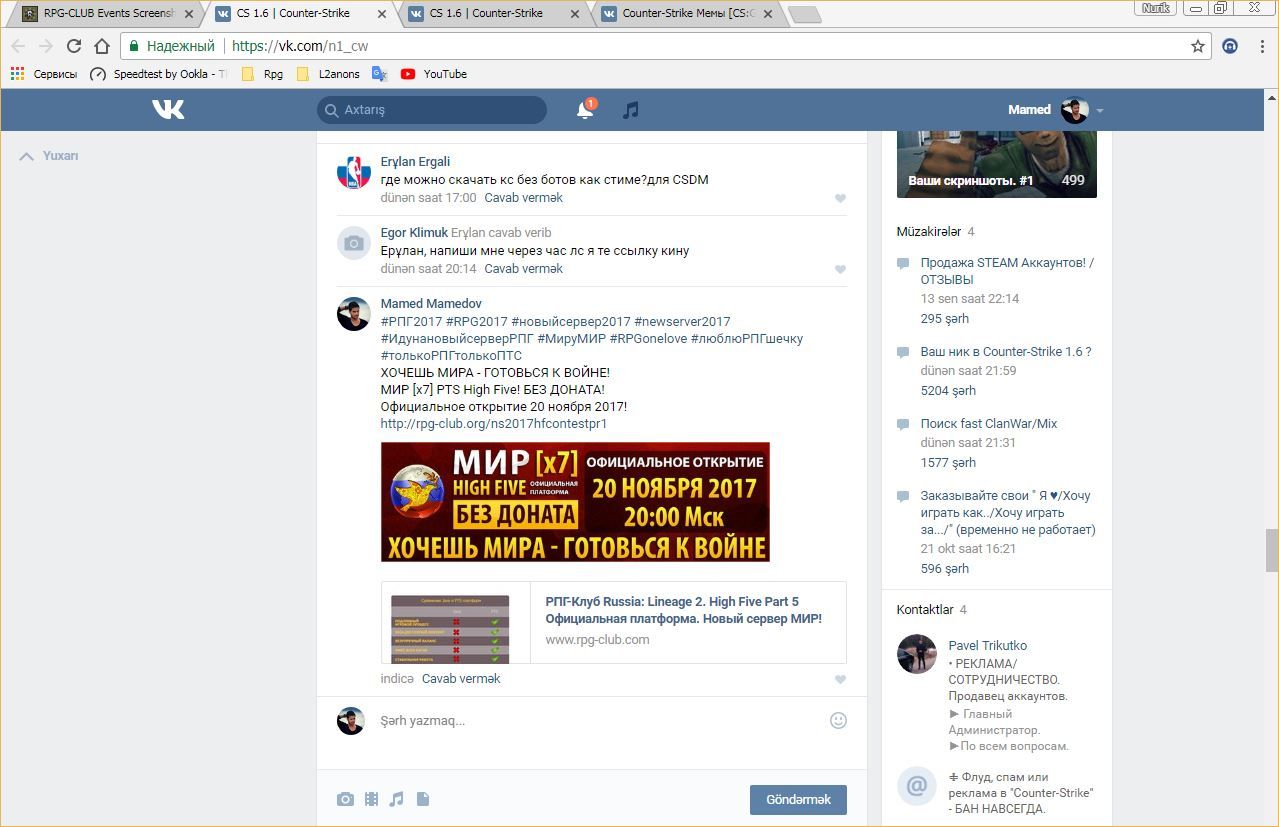Open the МИР x7 banner image
Screen dimensions: 1279x827
(575, 502)
